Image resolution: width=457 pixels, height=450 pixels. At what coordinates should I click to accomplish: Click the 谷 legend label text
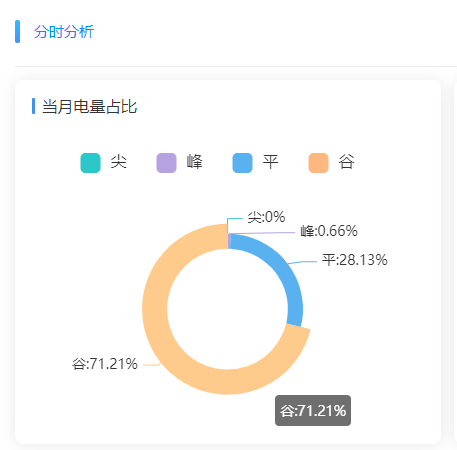(347, 162)
